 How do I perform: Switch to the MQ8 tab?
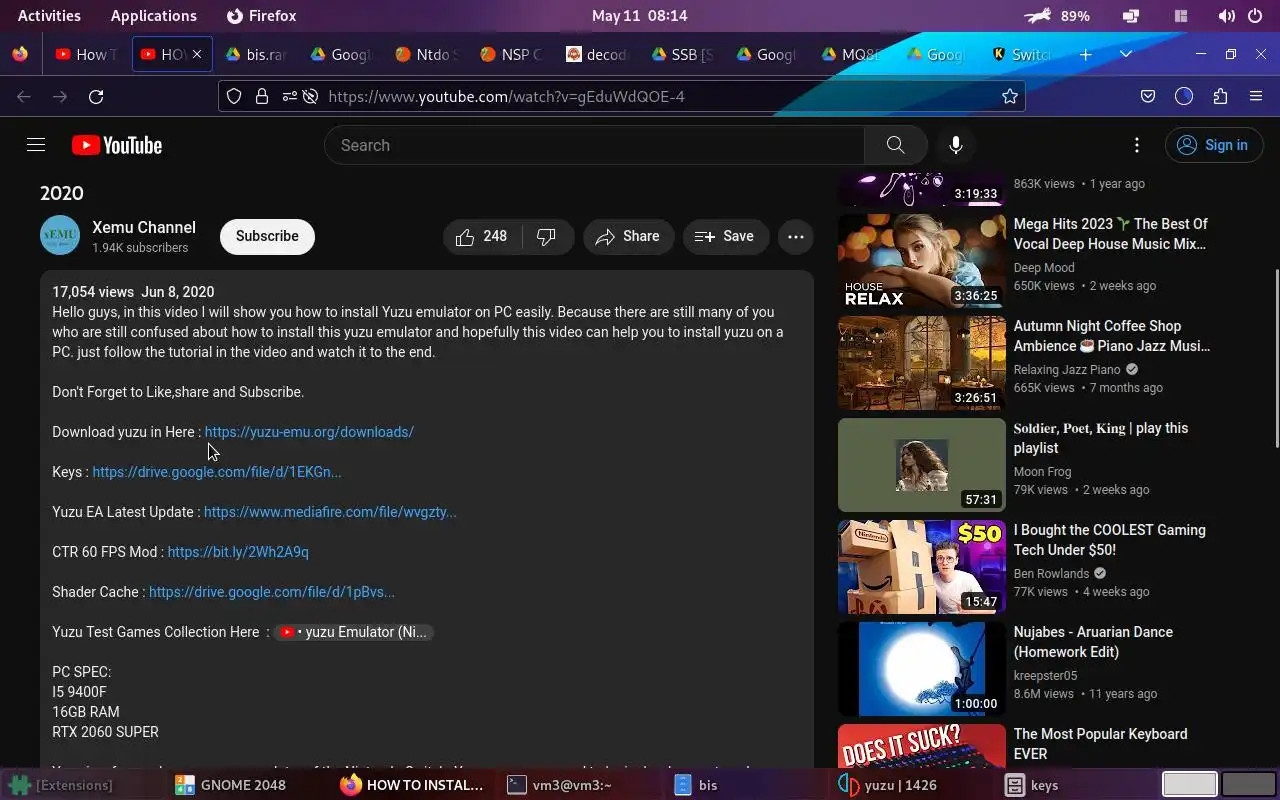(x=852, y=54)
